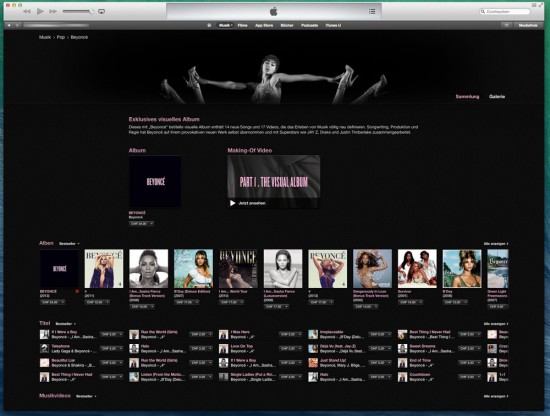Click the Listen (From the Motion...) song artwork
550x416 pixels.
coord(134,377)
